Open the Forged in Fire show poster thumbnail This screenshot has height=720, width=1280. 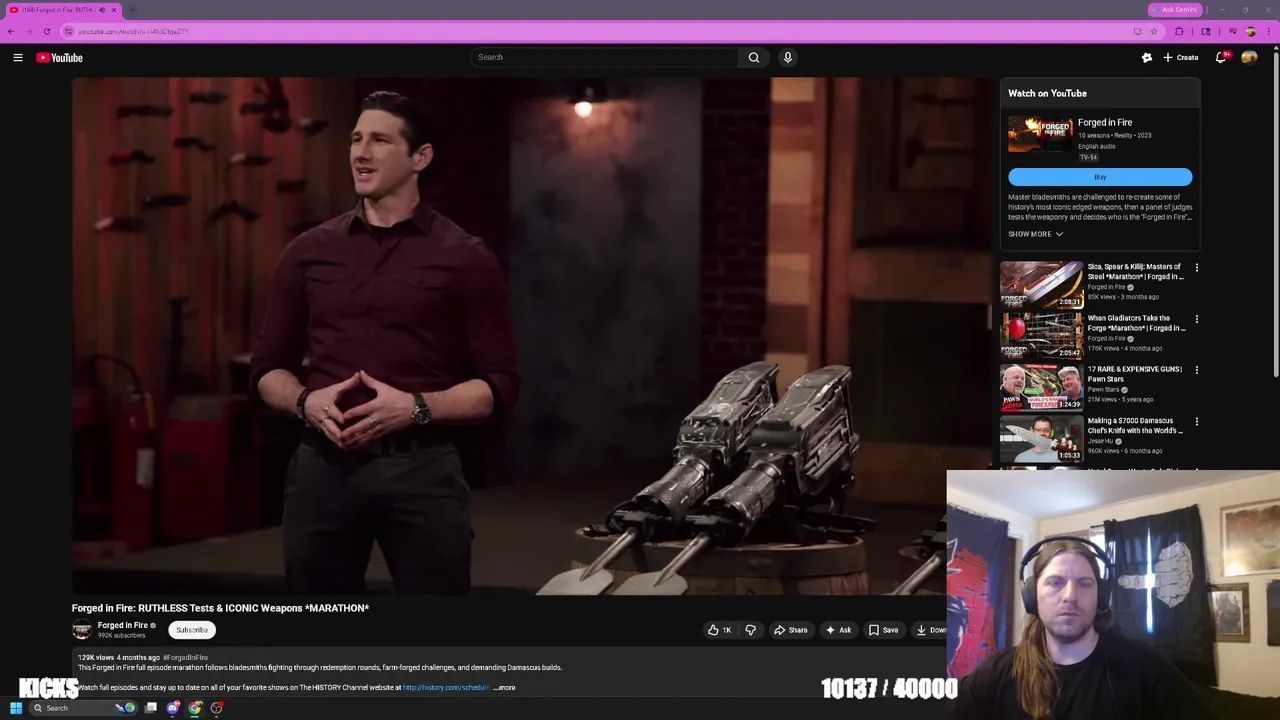[1040, 134]
